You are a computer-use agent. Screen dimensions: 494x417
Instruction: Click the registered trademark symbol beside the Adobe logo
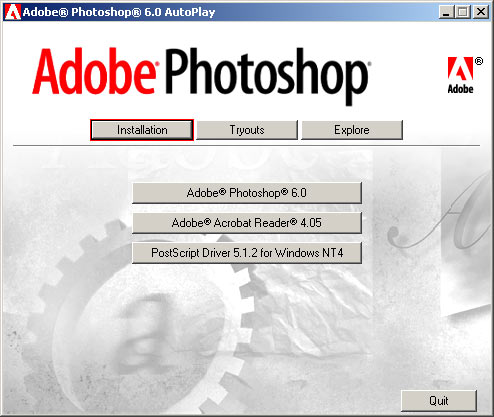[479, 61]
